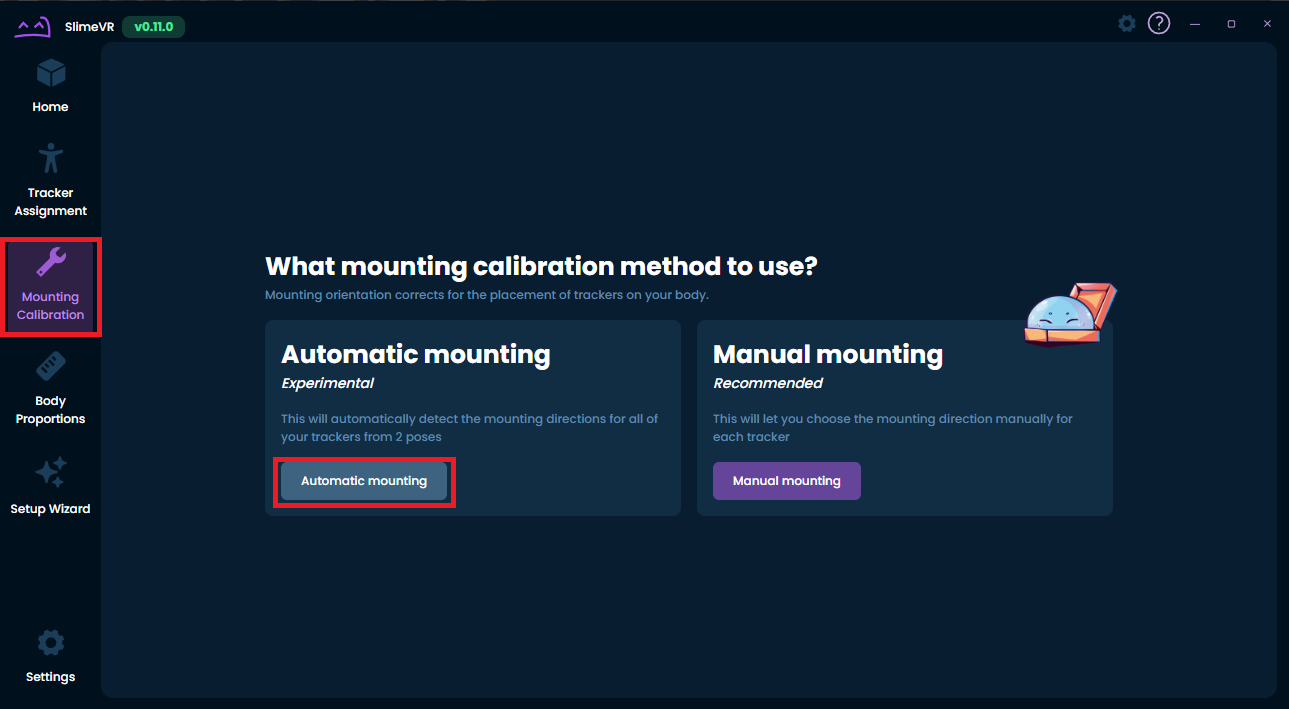The image size is (1289, 709).
Task: Close the SlimeVR window
Action: click(x=1267, y=24)
